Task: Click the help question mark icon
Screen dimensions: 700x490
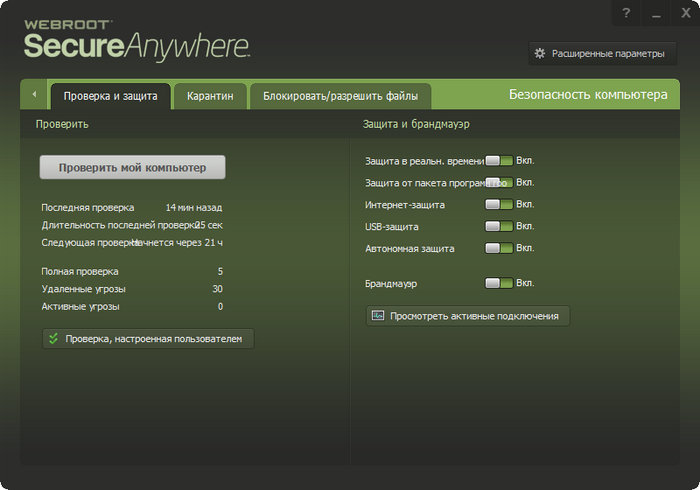Action: (x=626, y=13)
